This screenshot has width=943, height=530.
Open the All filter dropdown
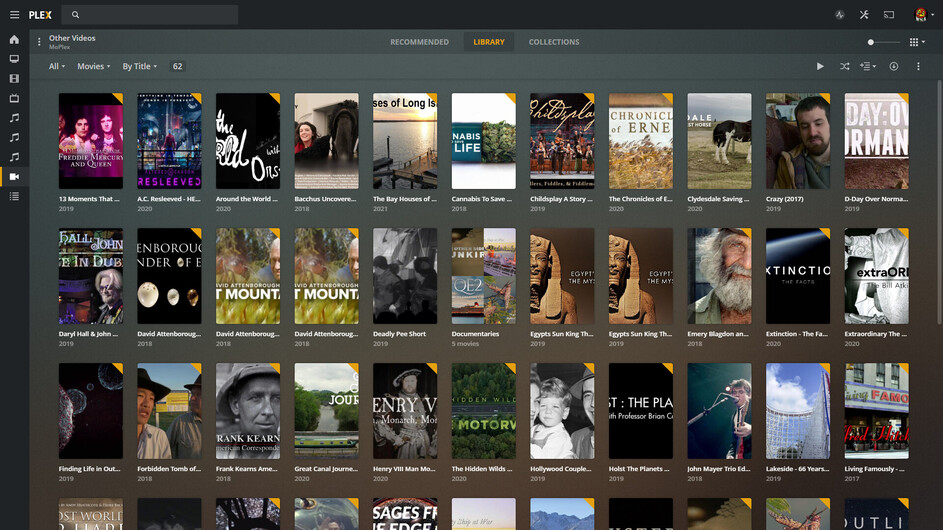[x=57, y=66]
